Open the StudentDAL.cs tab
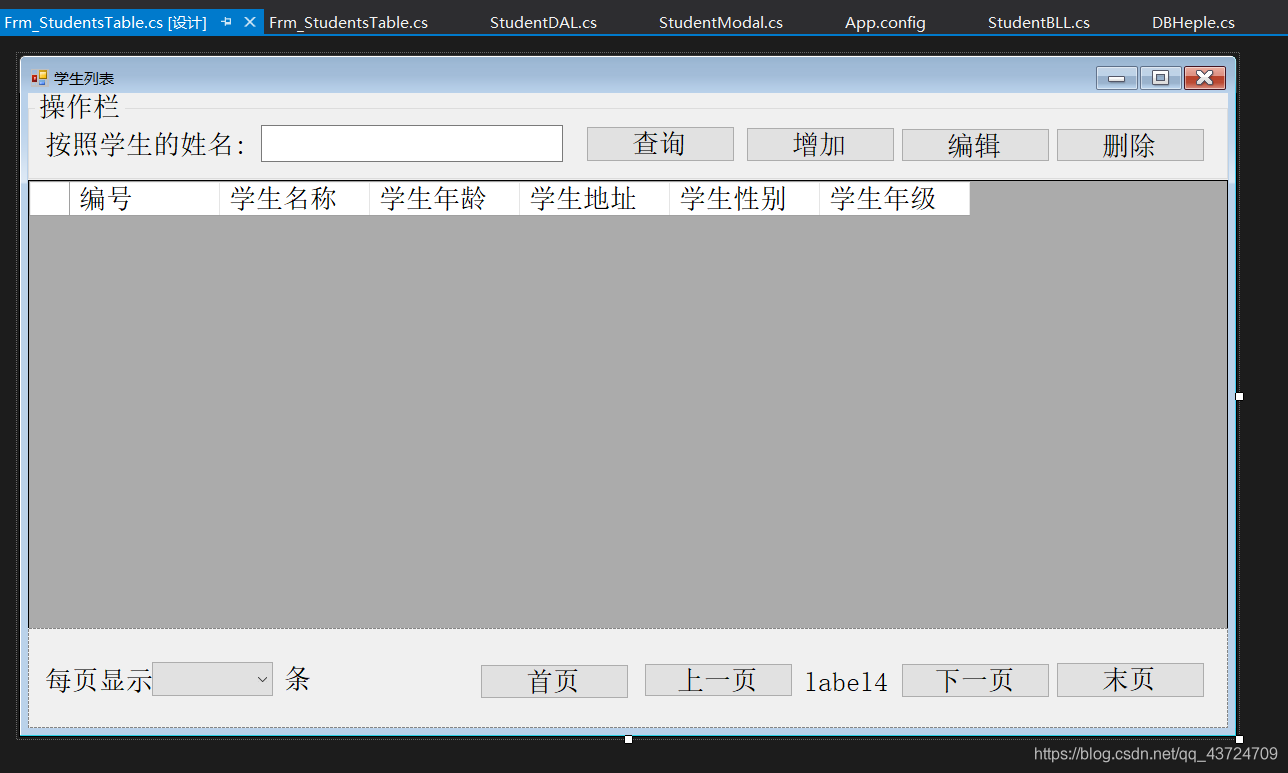1288x773 pixels. [x=543, y=22]
